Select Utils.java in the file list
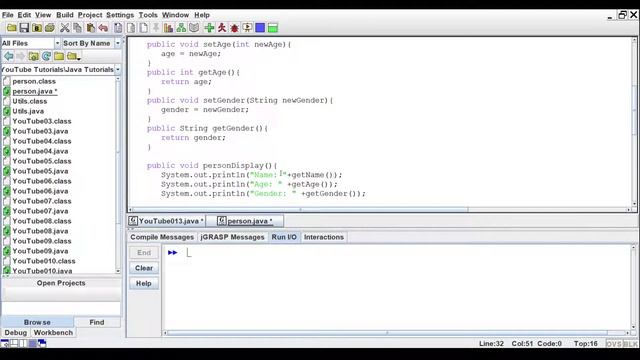The width and height of the screenshot is (640, 360). 28,111
